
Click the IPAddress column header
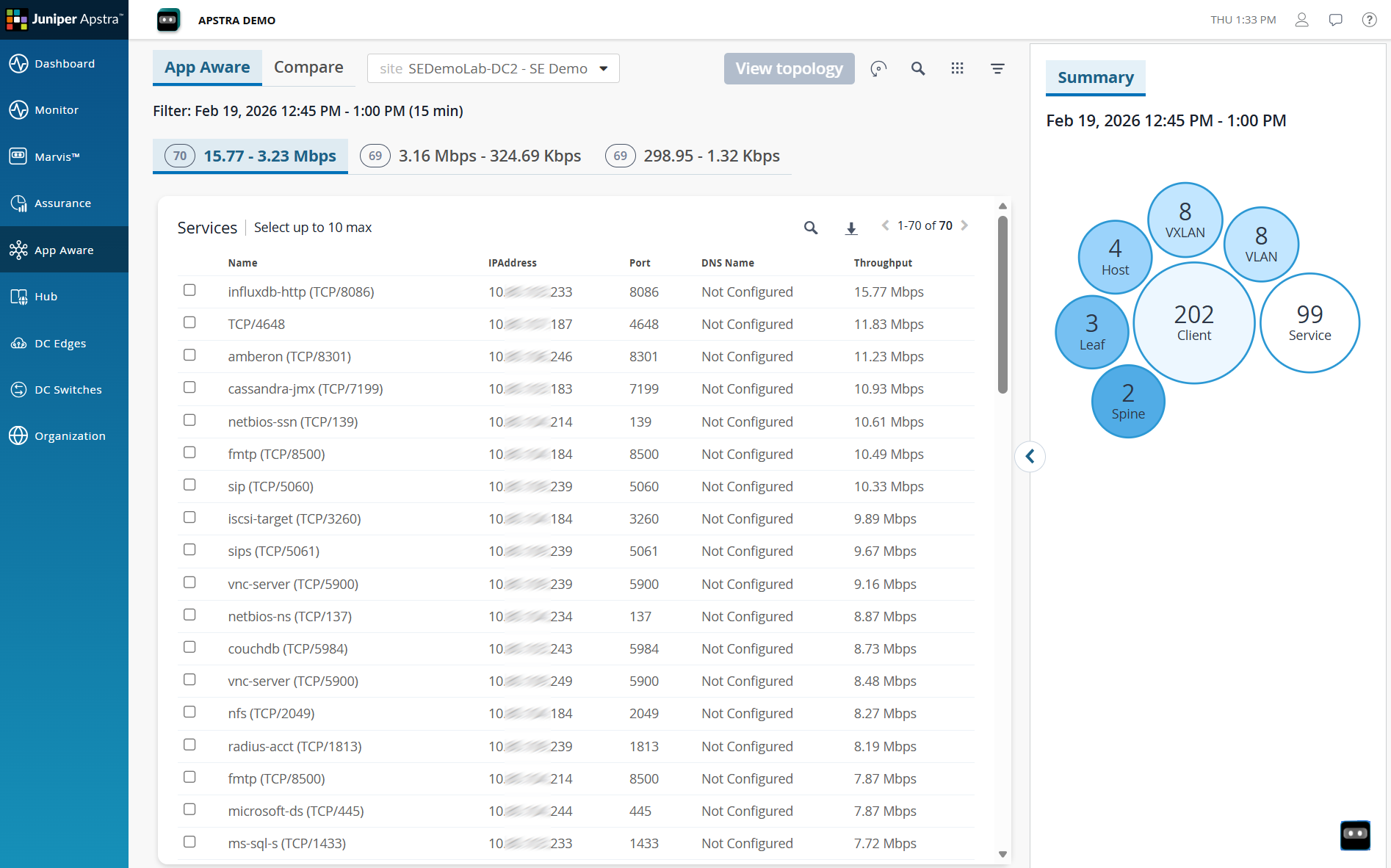[x=513, y=263]
